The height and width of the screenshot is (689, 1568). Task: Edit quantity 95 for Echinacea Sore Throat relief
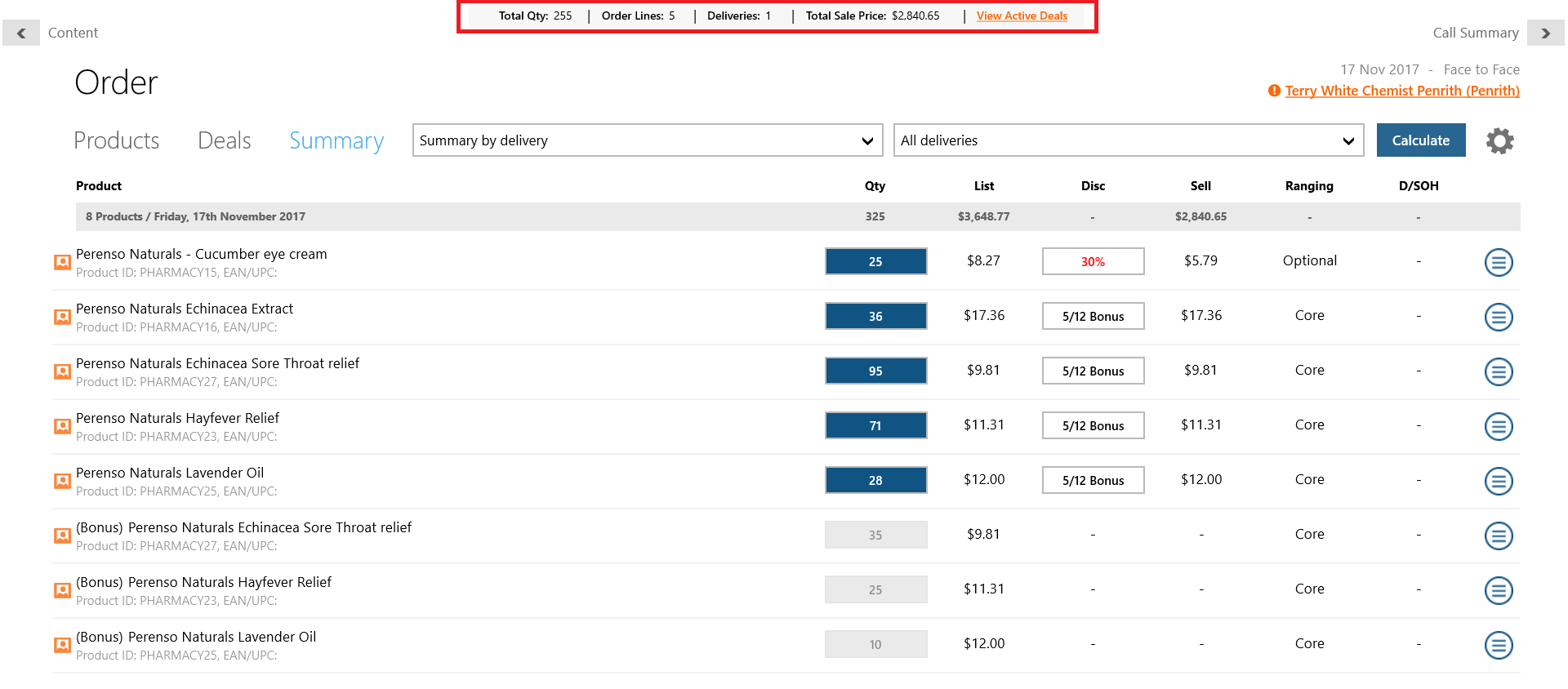tap(875, 371)
